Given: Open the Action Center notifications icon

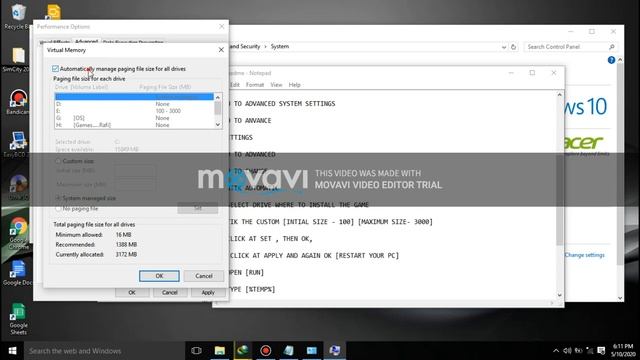Looking at the screenshot, I should 601,351.
